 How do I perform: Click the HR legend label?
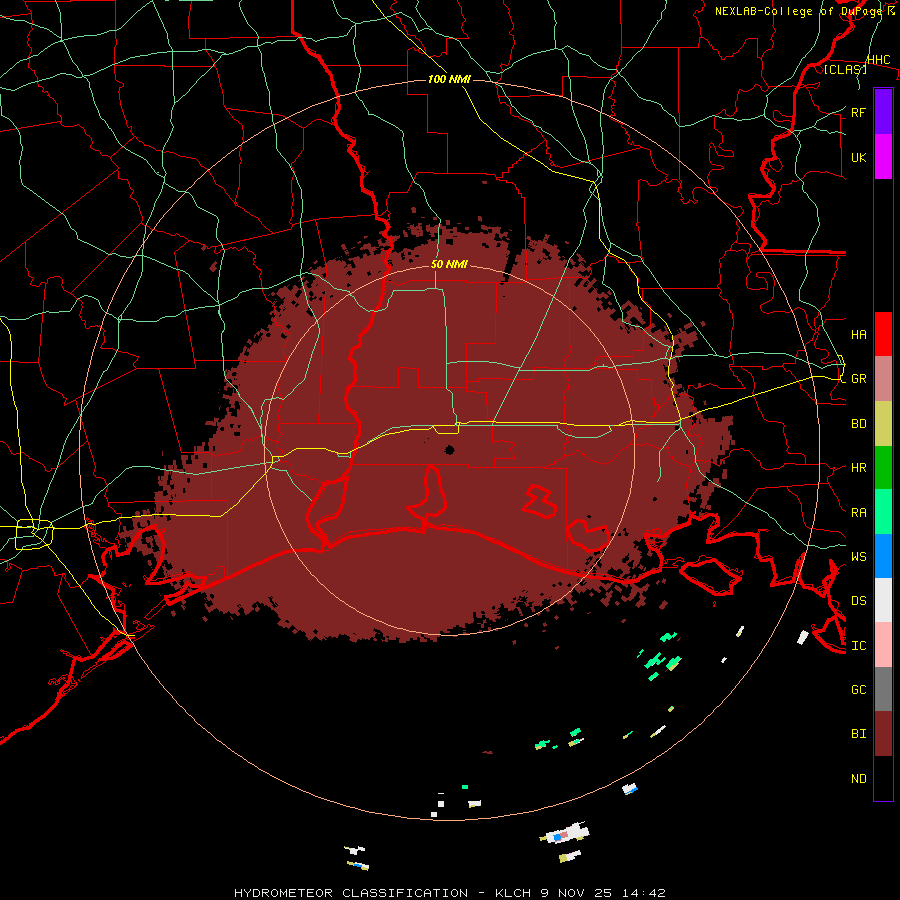coord(858,468)
